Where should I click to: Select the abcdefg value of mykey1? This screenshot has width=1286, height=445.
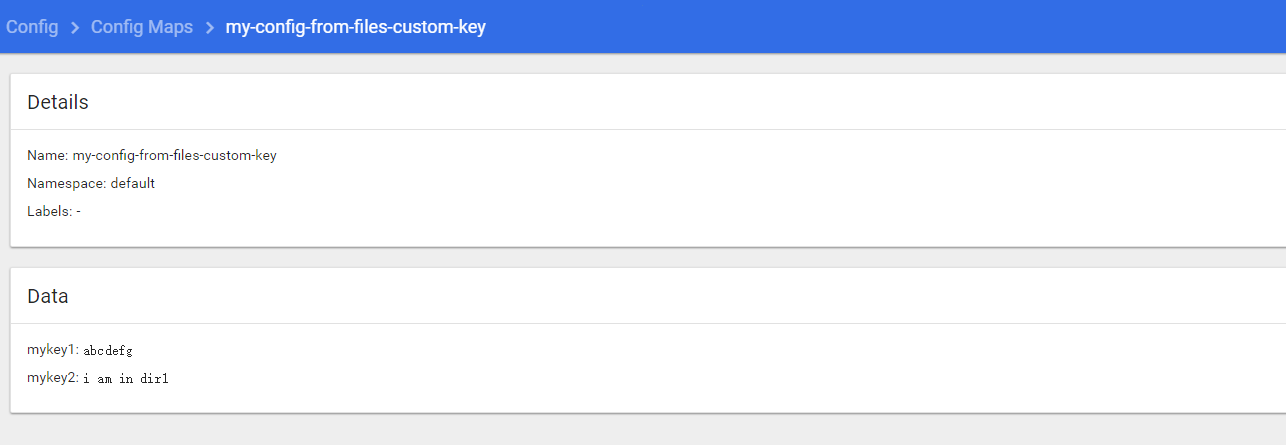(108, 351)
